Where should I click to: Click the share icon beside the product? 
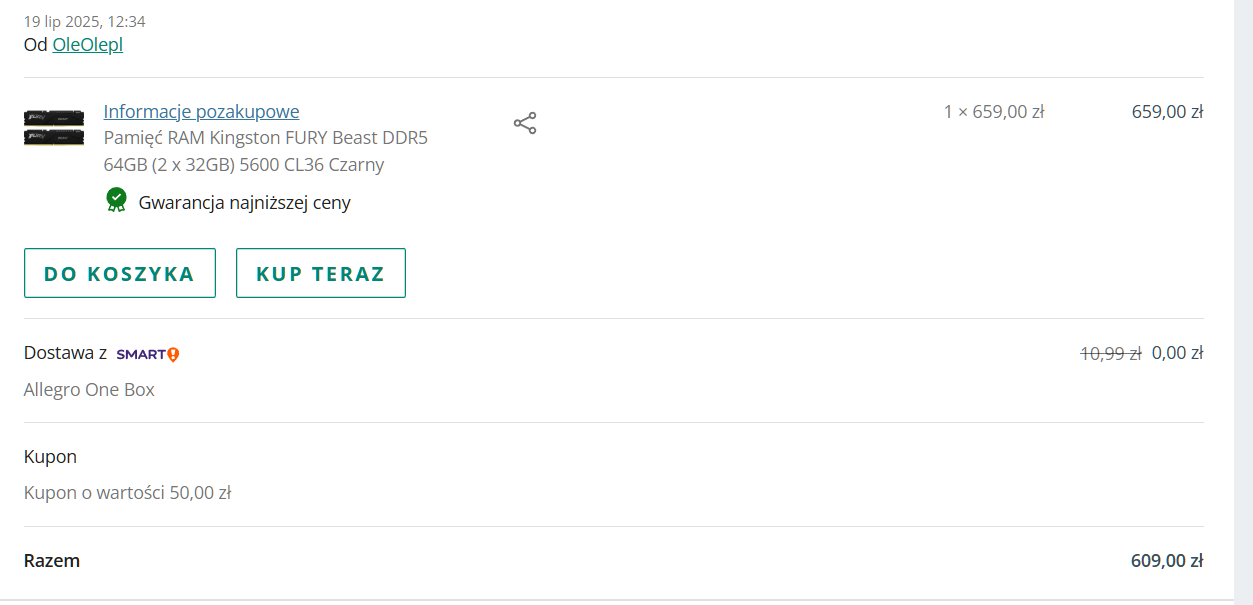coord(525,124)
